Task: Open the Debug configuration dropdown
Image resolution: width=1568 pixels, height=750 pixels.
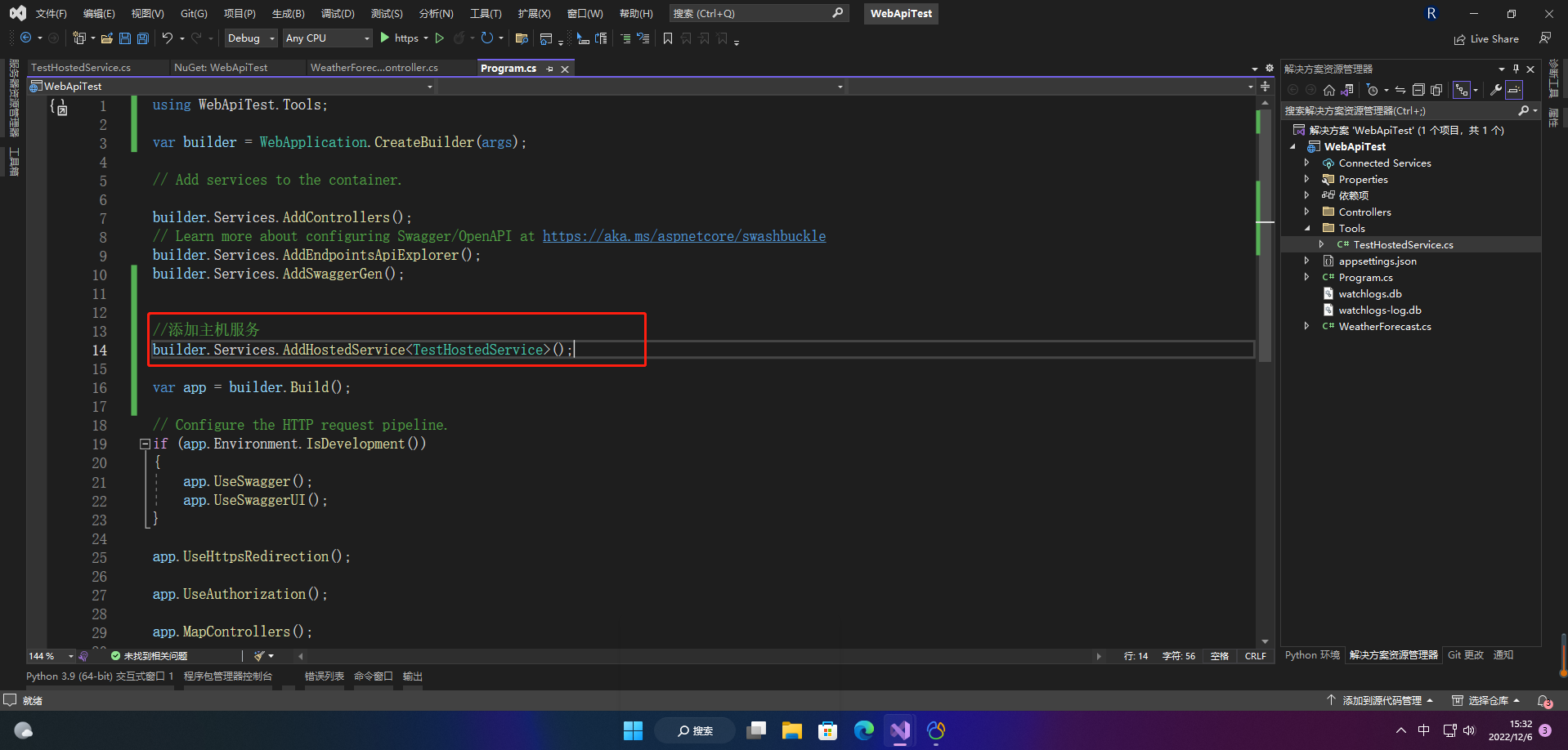Action: pos(251,38)
